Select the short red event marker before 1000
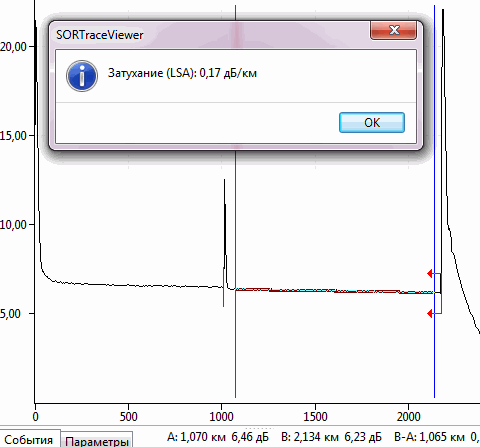Image resolution: width=480 pixels, height=447 pixels. tap(223, 287)
